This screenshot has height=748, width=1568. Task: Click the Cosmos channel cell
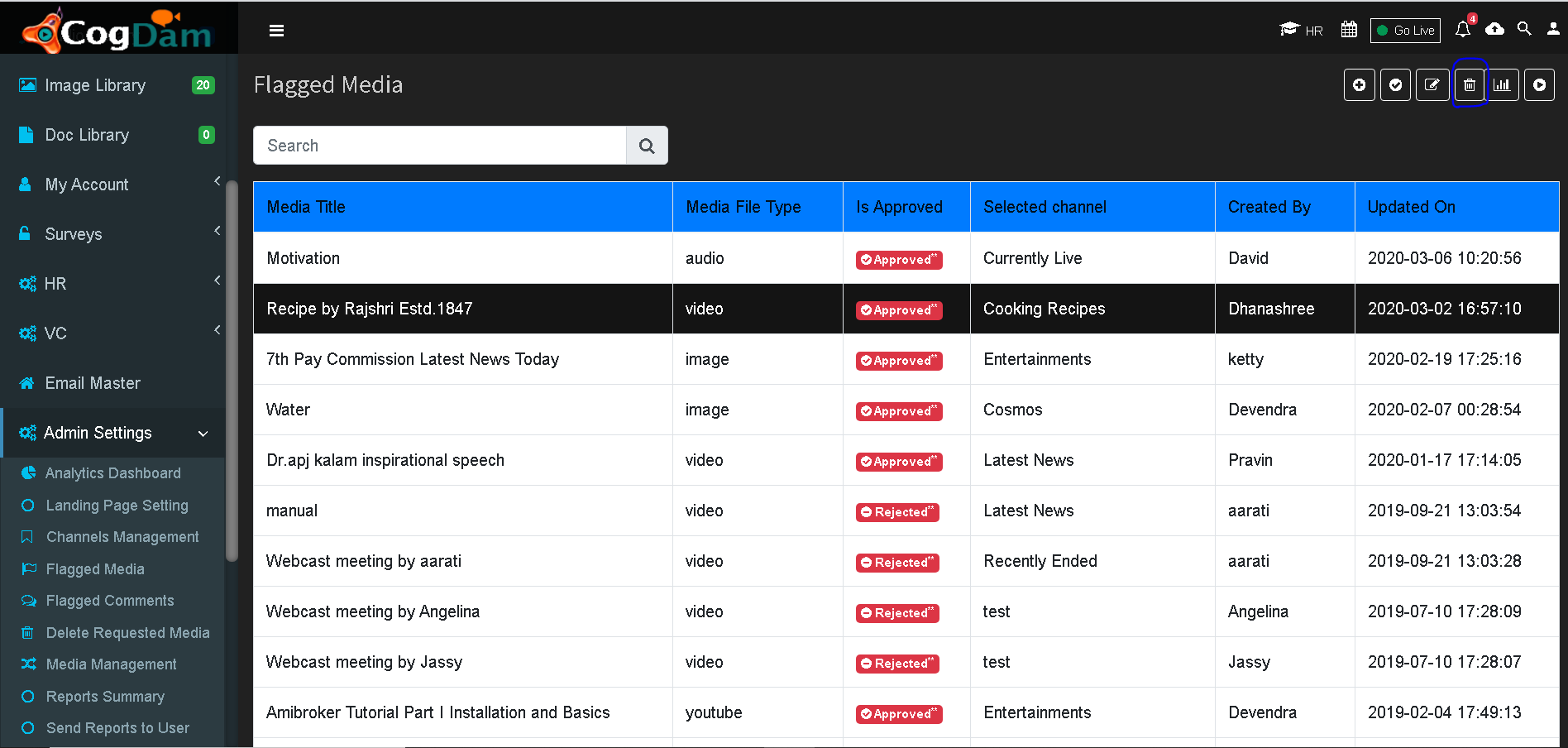pos(1092,410)
